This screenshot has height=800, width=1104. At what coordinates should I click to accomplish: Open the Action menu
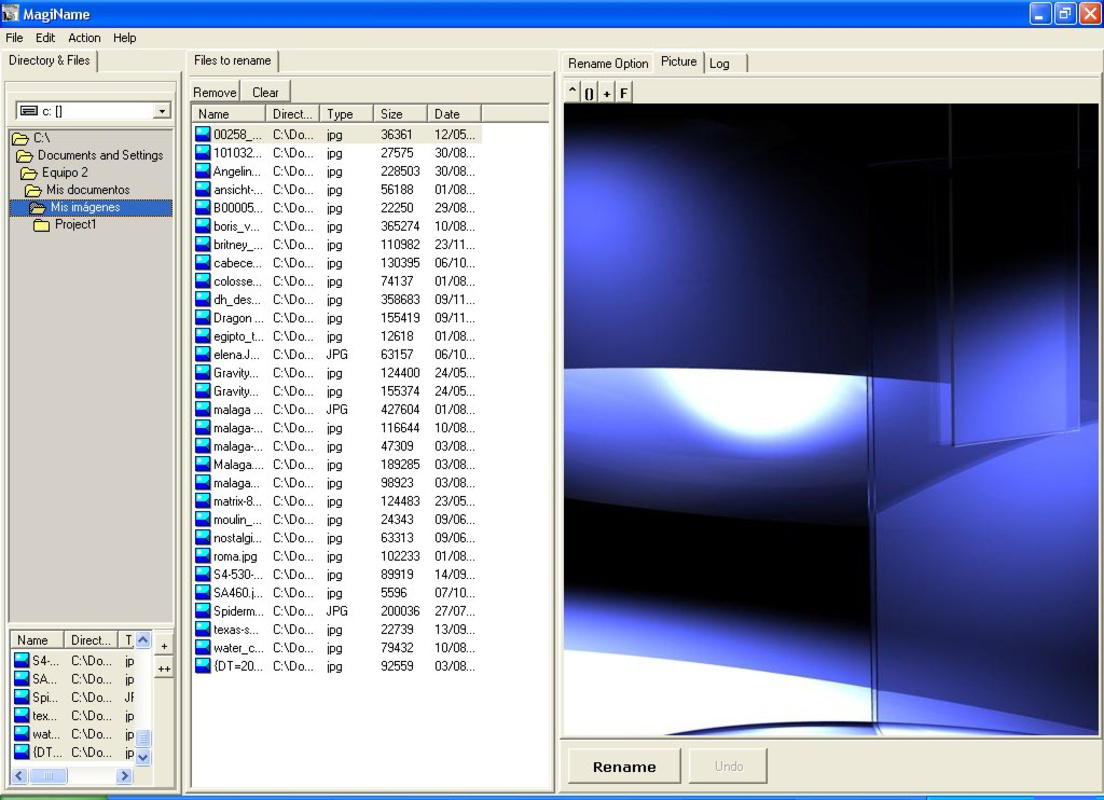point(84,37)
